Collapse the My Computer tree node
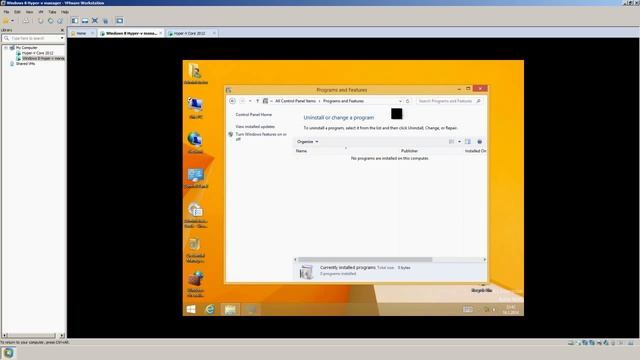The height and width of the screenshot is (360, 640). coord(6,48)
